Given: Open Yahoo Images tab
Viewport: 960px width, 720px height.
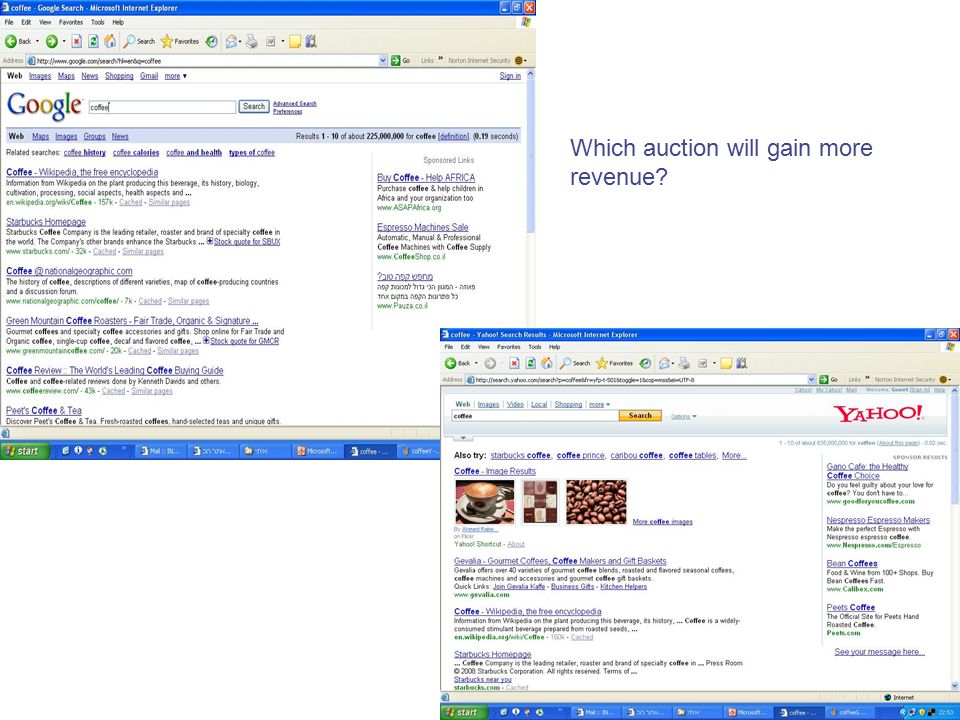Looking at the screenshot, I should (x=488, y=404).
